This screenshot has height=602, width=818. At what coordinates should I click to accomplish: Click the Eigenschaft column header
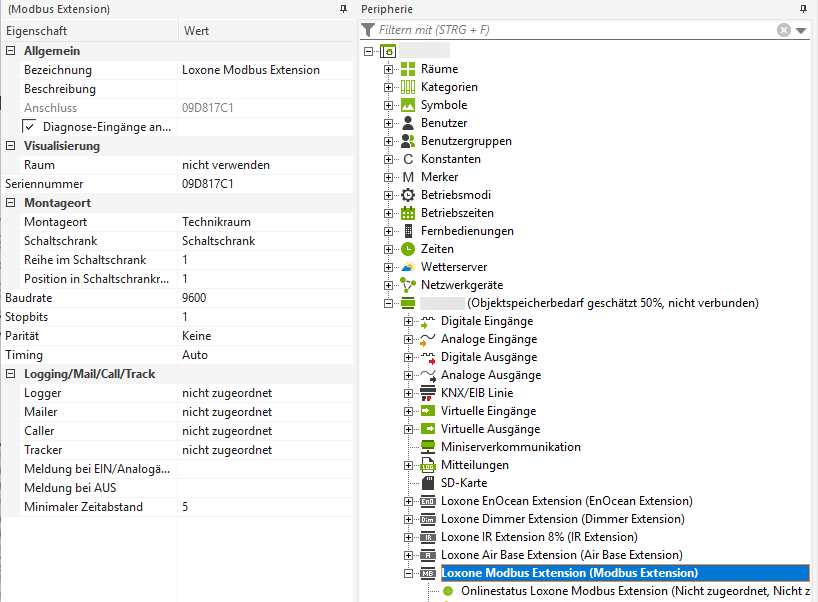click(x=90, y=31)
